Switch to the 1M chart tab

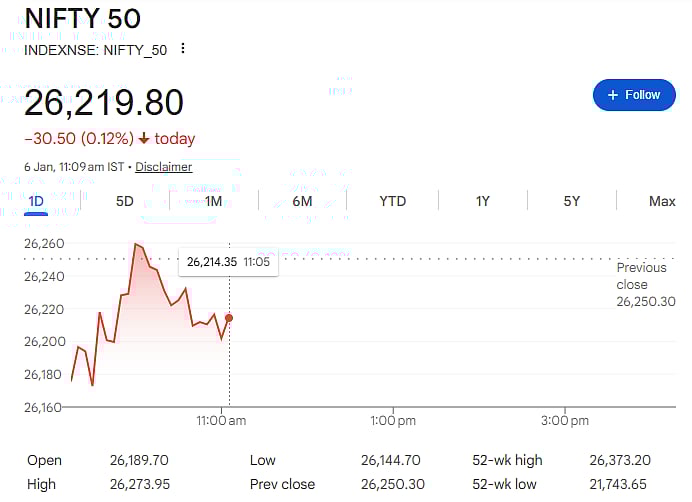click(x=213, y=201)
